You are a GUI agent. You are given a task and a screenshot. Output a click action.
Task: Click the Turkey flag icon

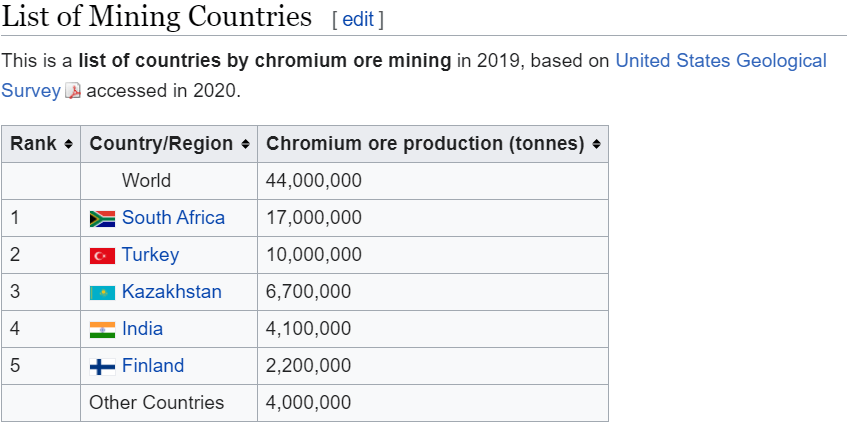[102, 256]
